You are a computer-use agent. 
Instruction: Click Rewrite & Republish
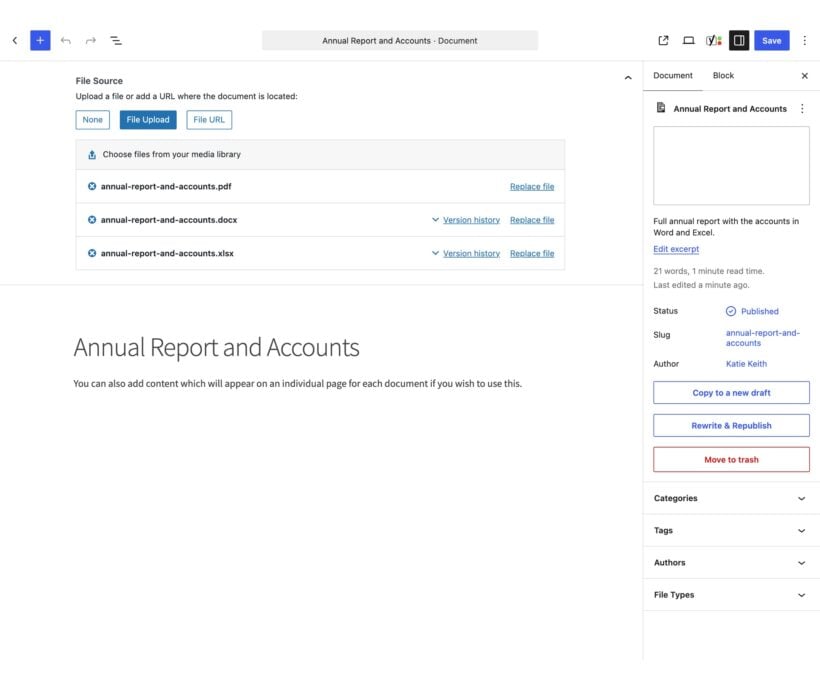(x=731, y=426)
